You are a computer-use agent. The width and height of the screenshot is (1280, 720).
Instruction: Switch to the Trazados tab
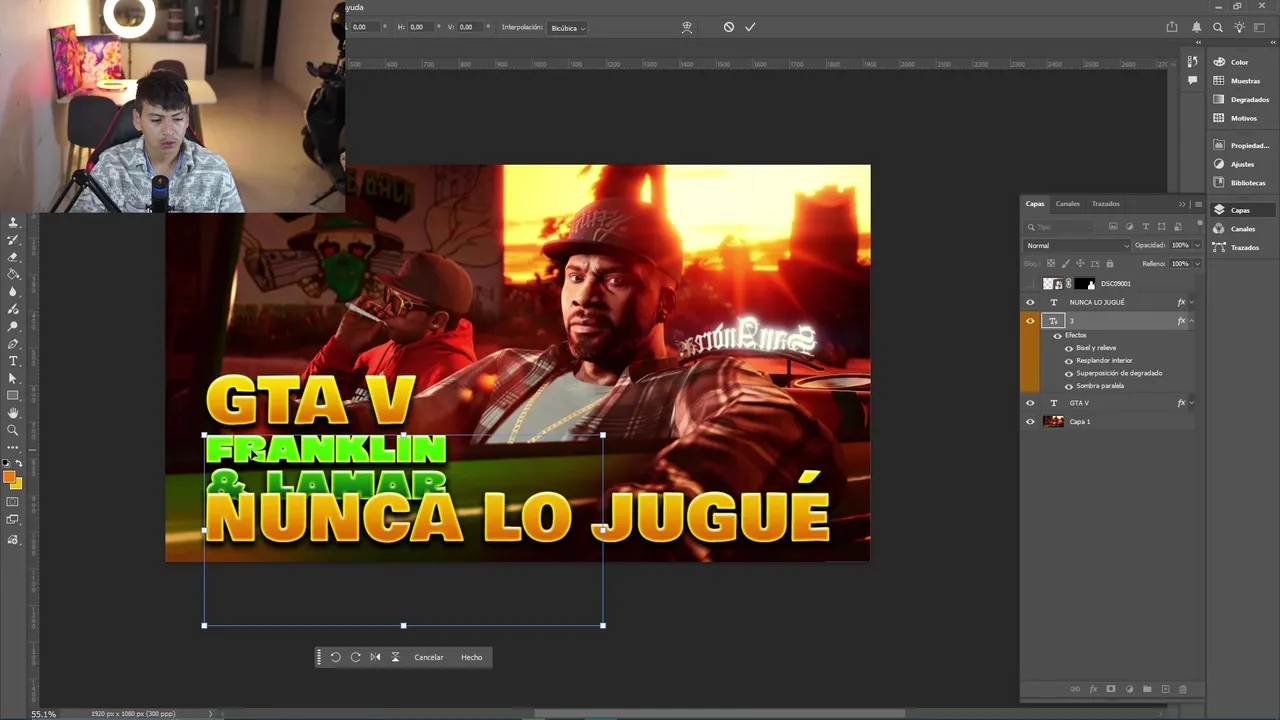pos(1106,204)
